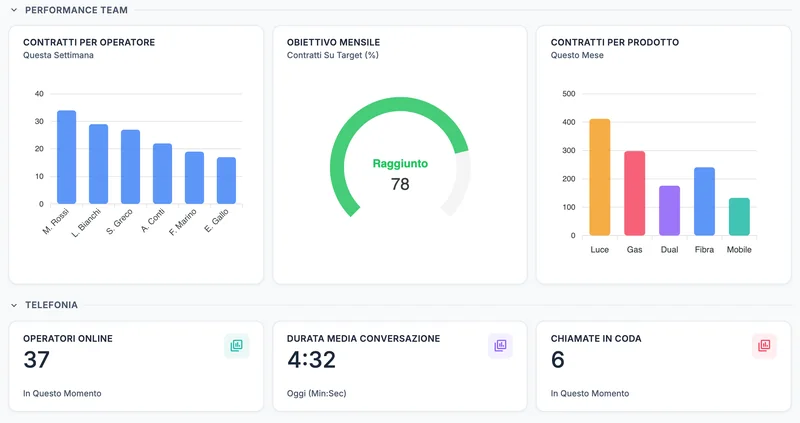The width and height of the screenshot is (800, 423).
Task: Select the M. Rossi bar
Action: click(x=66, y=157)
